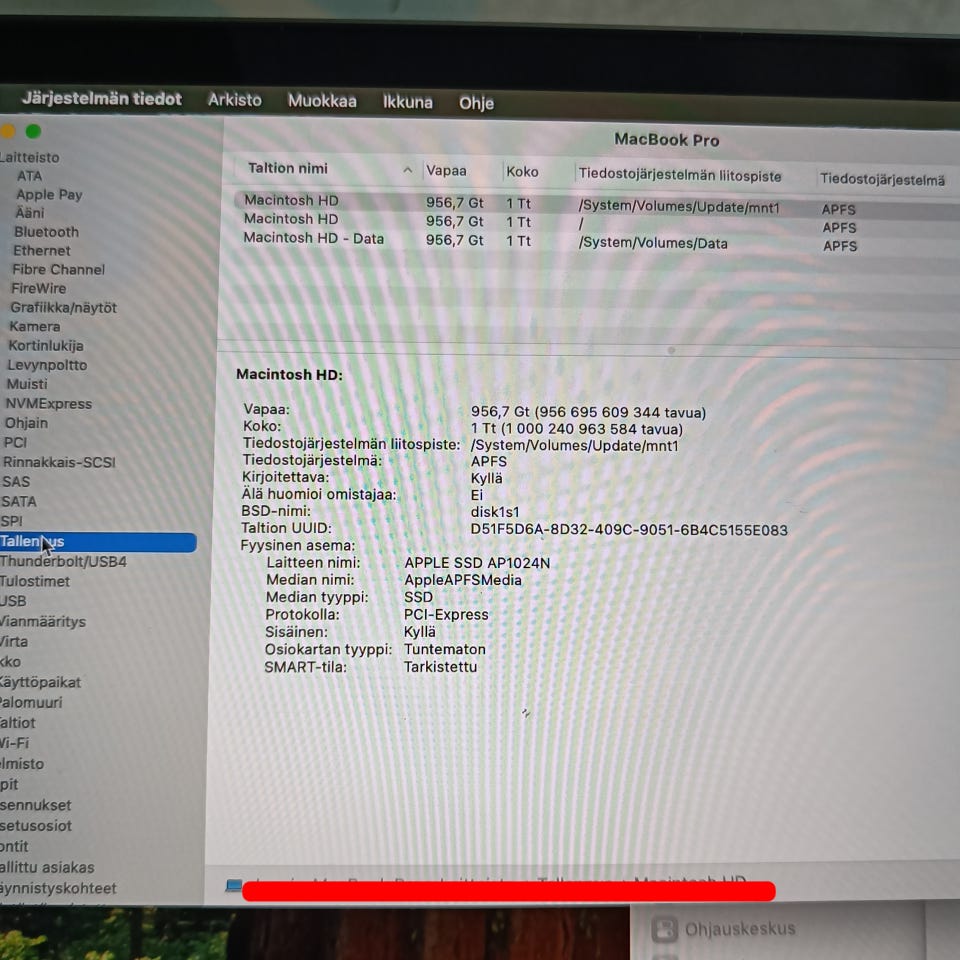Click the Protokolla value PCI-Express

(446, 615)
